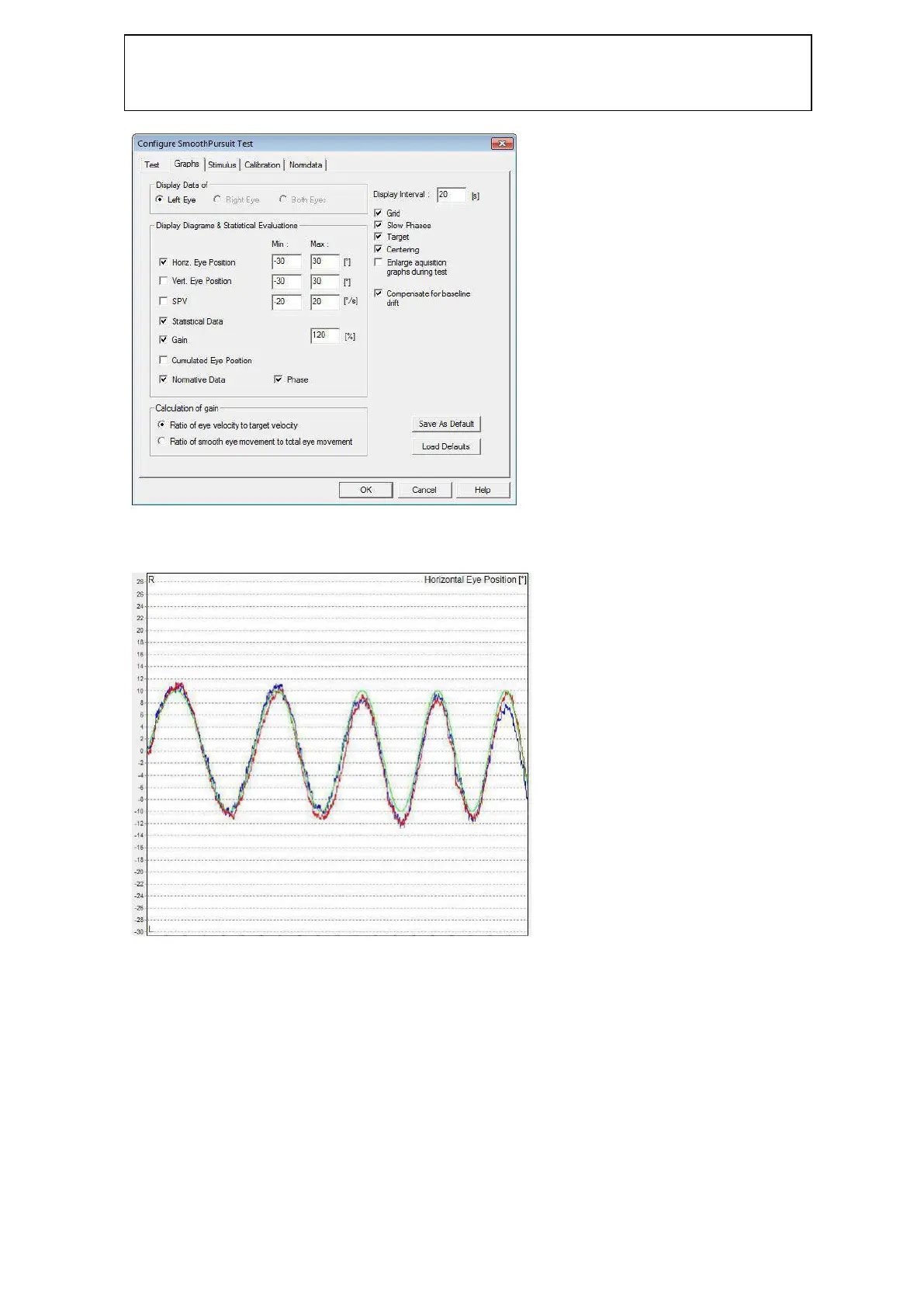Image resolution: width=924 pixels, height=1307 pixels.
Task: Select Ratio of smooth eye movement option
Action: pyautogui.click(x=161, y=441)
